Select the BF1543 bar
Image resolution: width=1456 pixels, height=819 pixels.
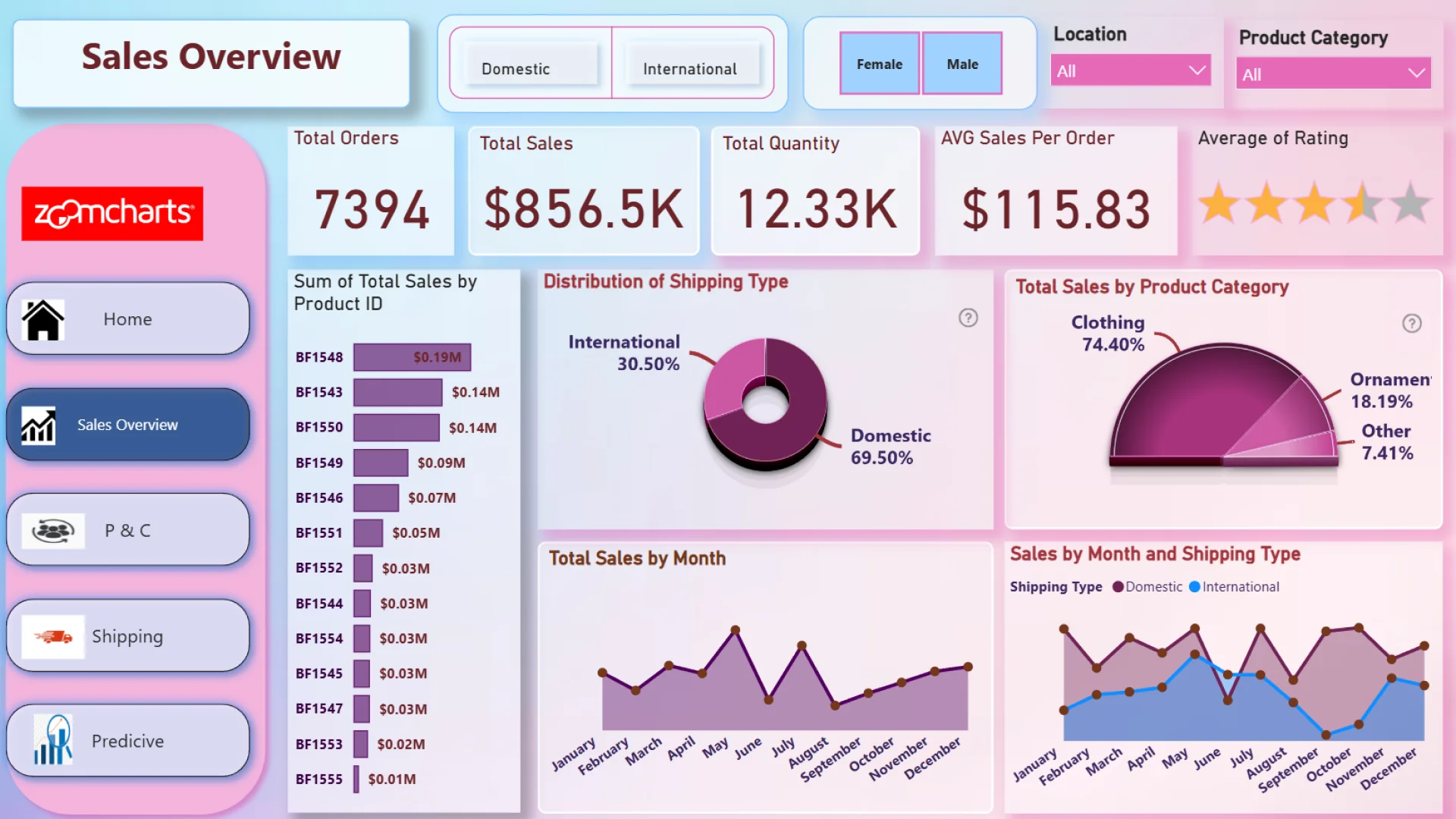[x=397, y=392]
